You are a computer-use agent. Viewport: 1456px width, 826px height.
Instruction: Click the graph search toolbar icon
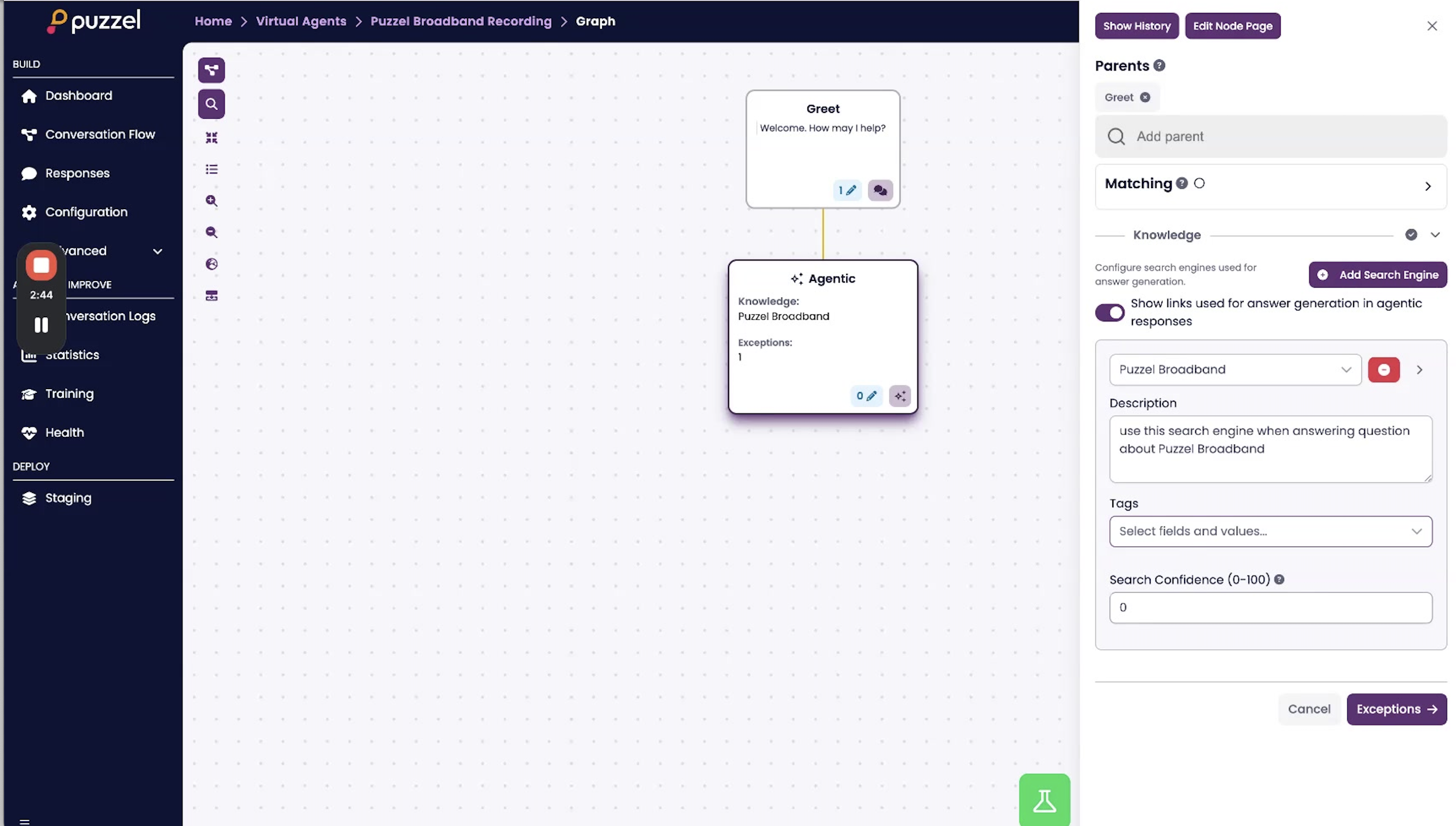[211, 104]
